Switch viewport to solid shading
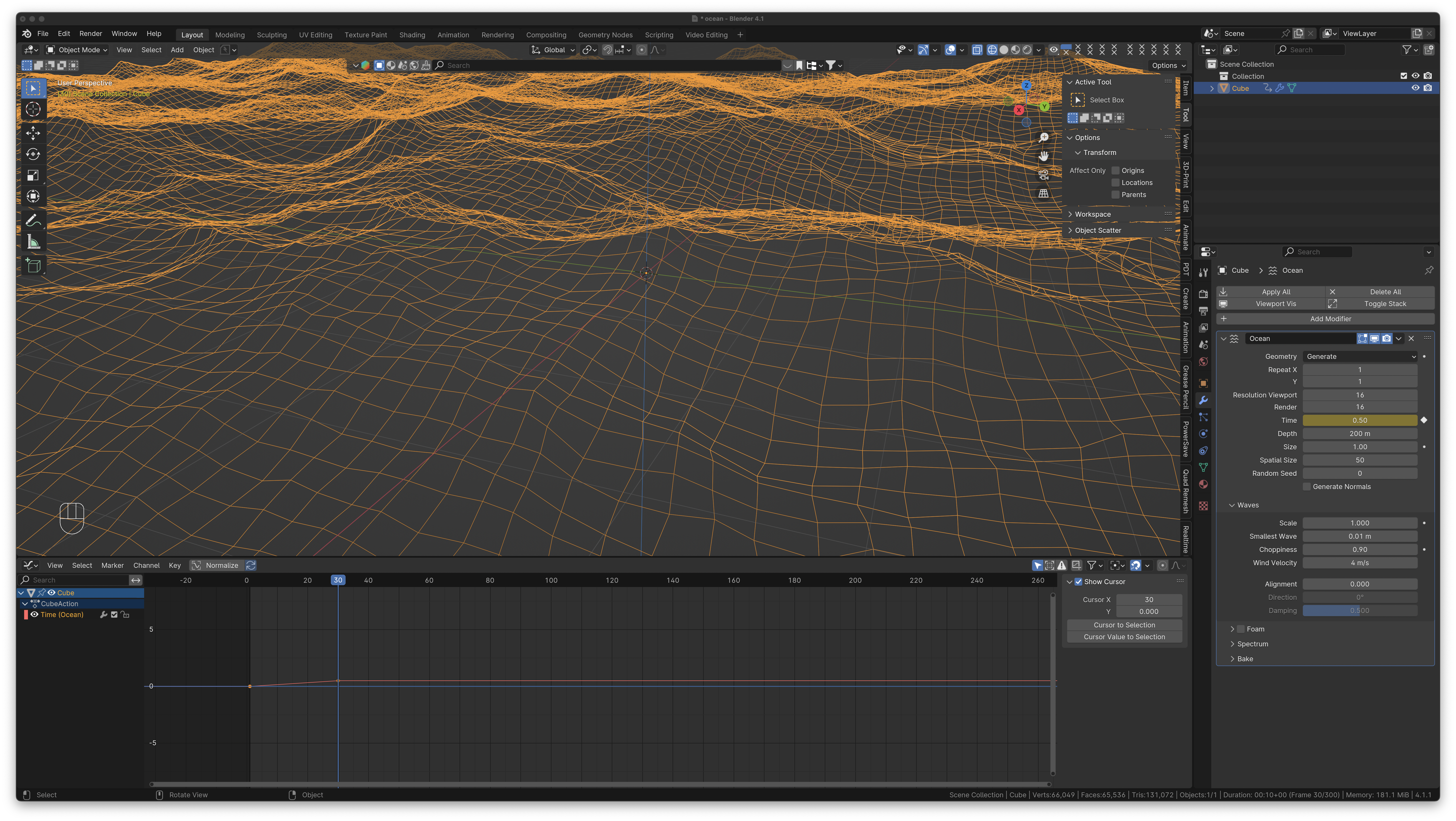Screen dimensions: 1456x821 point(1004,50)
